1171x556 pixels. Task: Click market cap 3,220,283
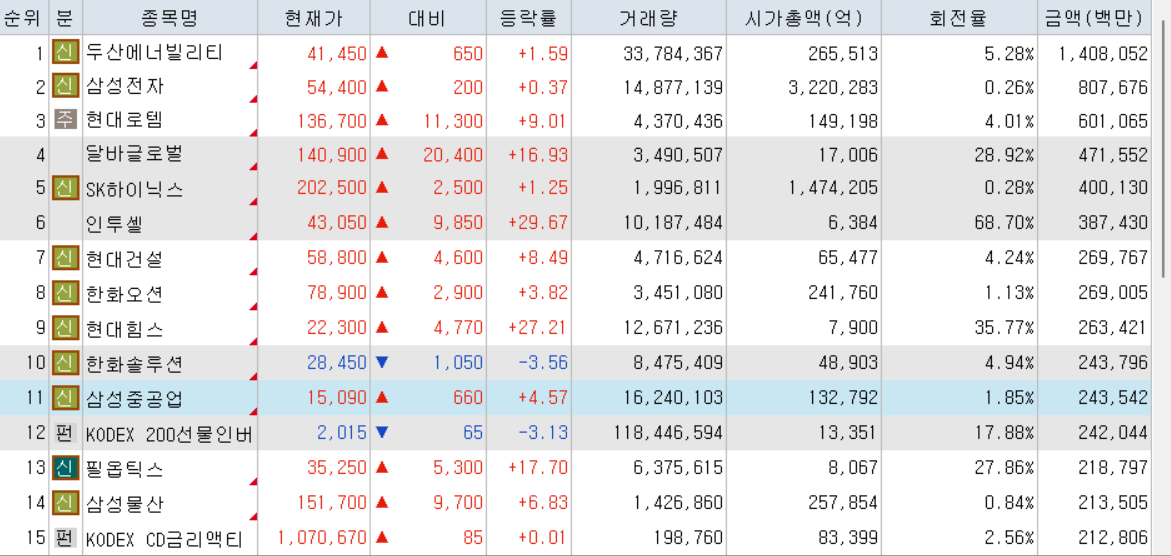coord(833,87)
